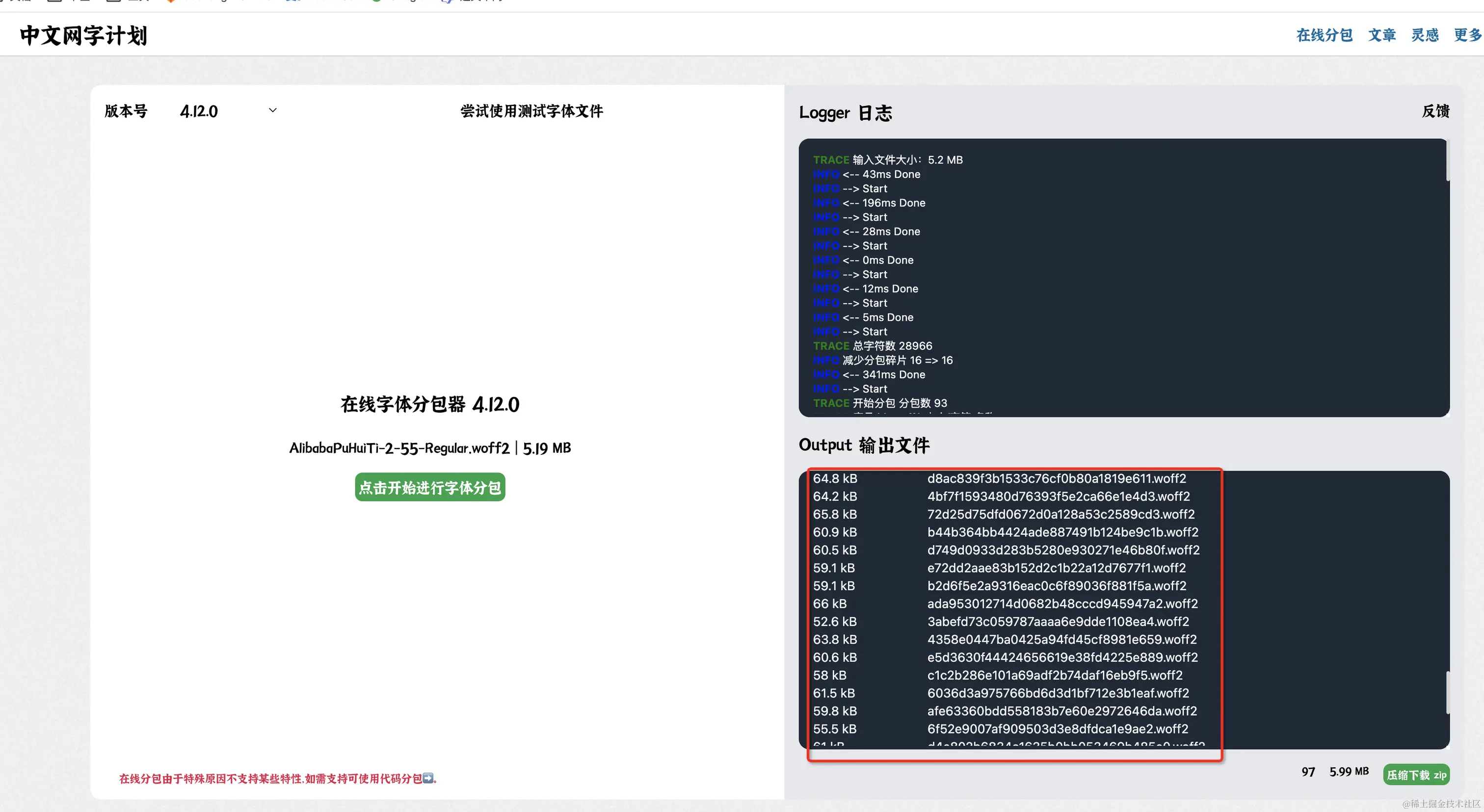Click the uploaded AlibabaPuHuiTi-2-55-Regular.woff2 file name
The height and width of the screenshot is (812, 1484).
click(399, 447)
